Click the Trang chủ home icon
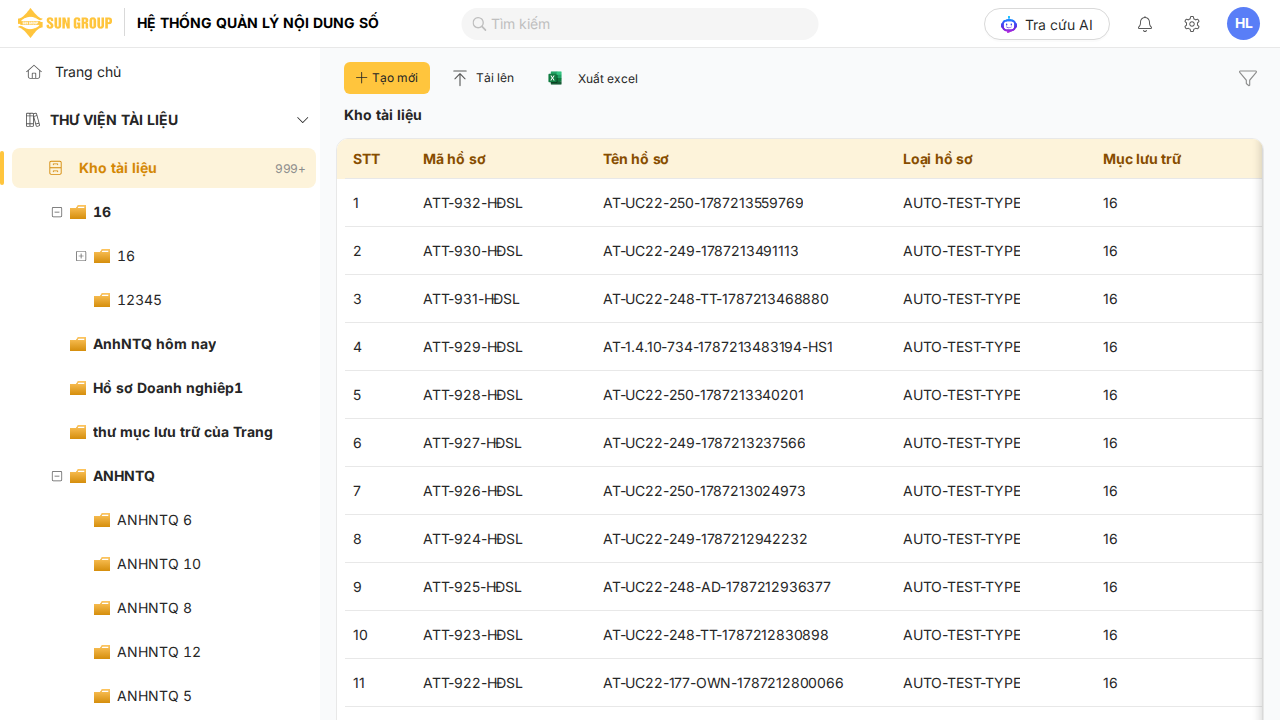This screenshot has width=1280, height=720. (x=34, y=72)
